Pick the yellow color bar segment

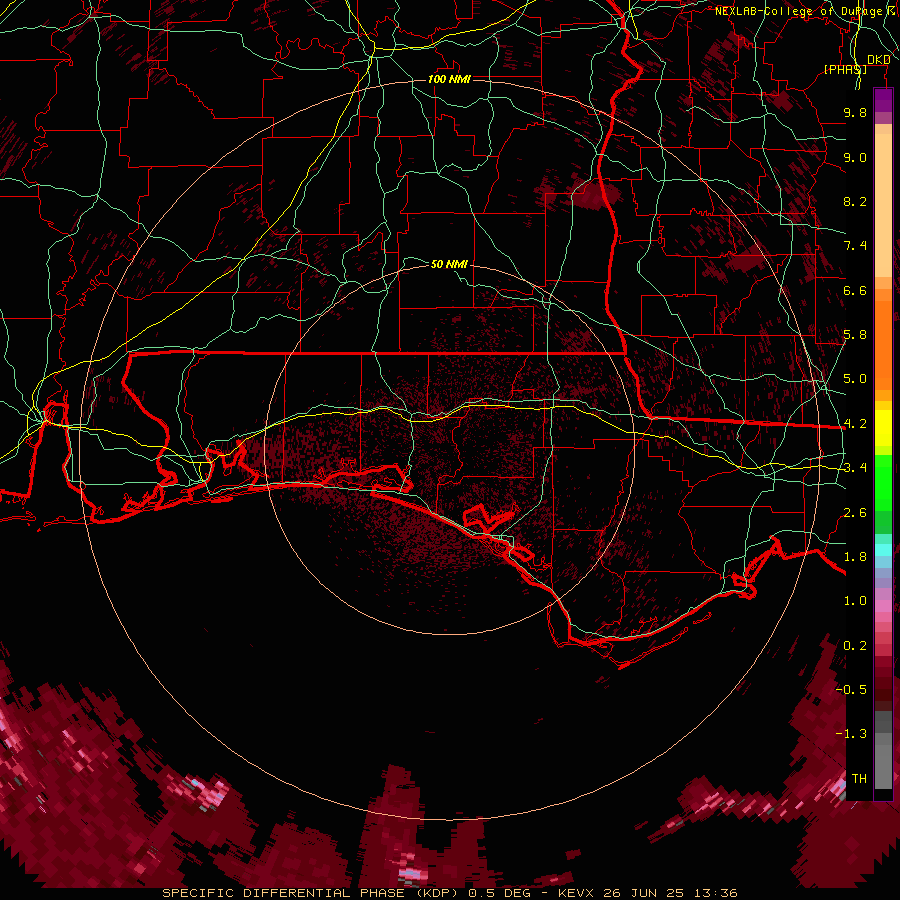coord(883,428)
